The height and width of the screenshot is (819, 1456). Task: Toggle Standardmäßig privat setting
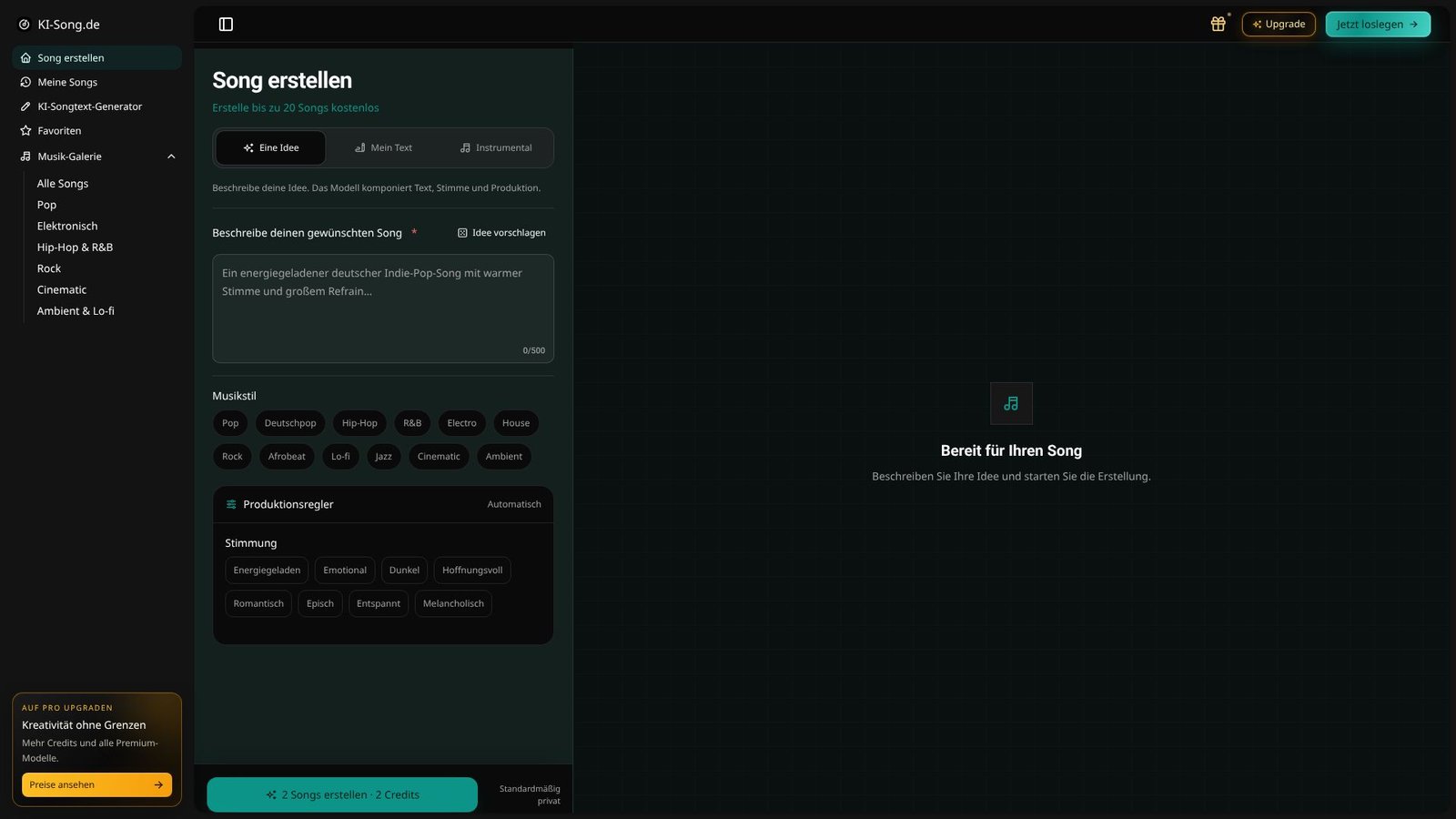coord(530,794)
